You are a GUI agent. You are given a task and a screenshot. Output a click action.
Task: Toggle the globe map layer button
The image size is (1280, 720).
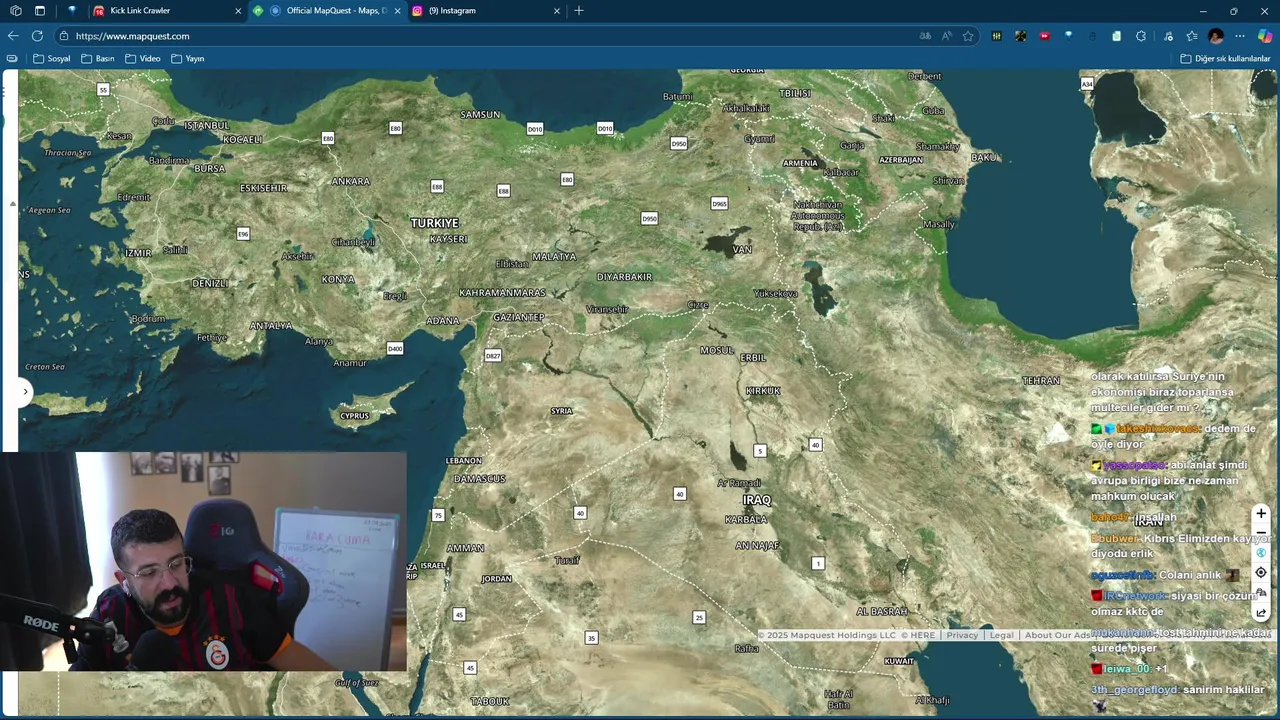(1261, 552)
